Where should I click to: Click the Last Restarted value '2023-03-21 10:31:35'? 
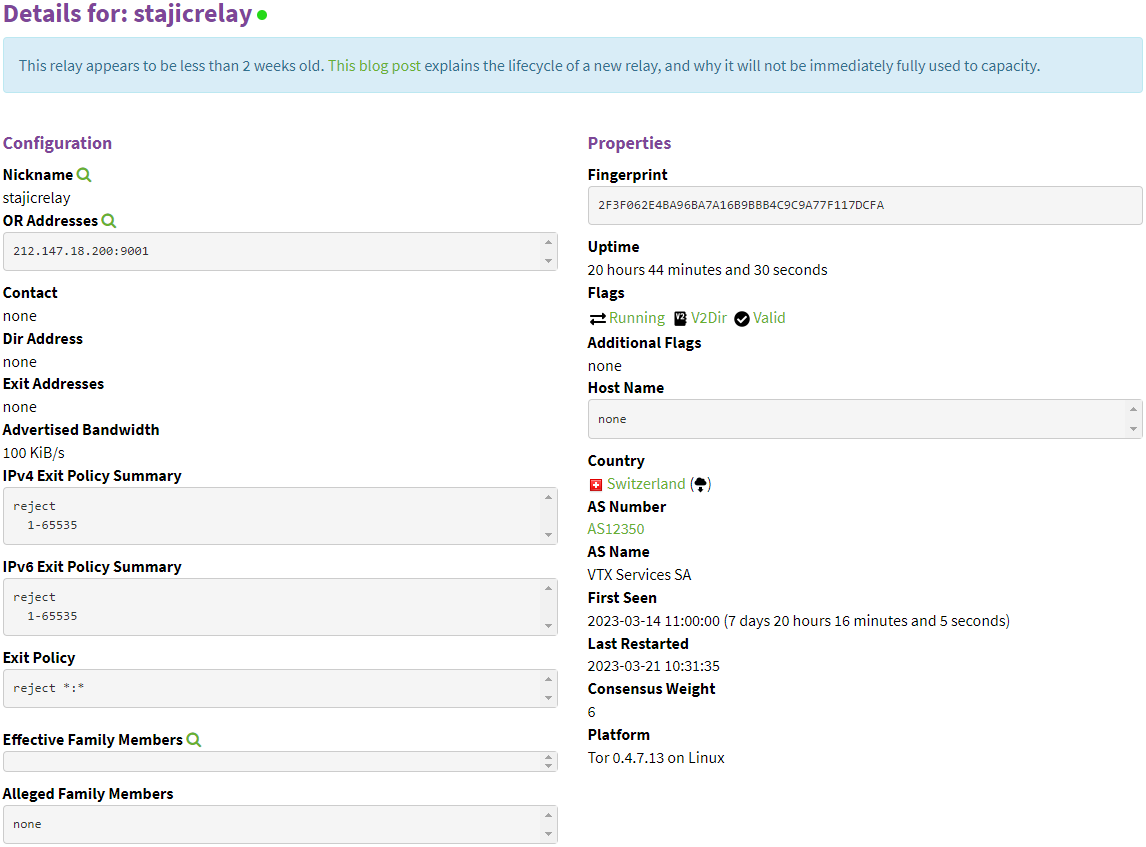[654, 666]
